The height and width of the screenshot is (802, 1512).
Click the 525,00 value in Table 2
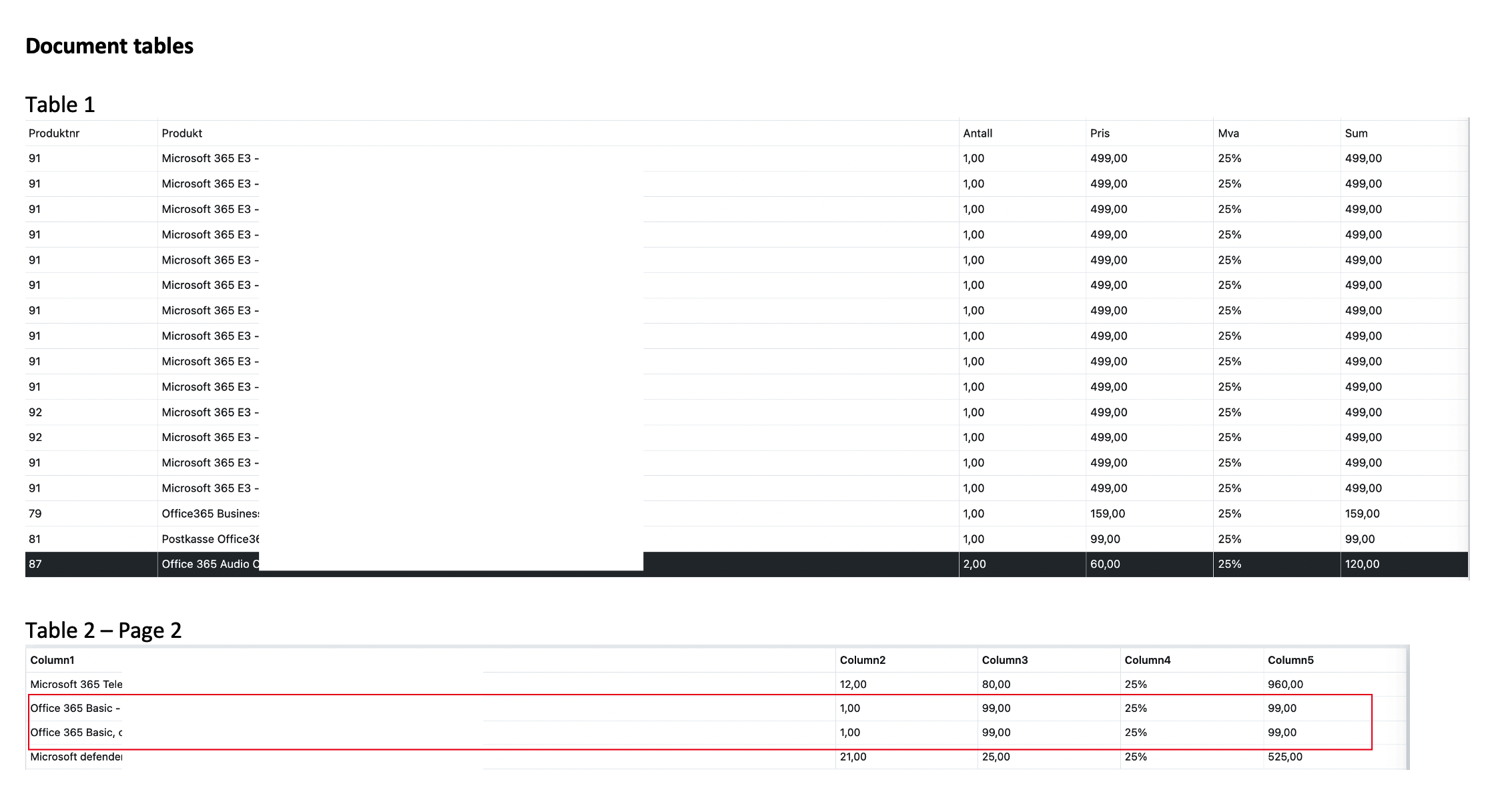(x=1285, y=757)
